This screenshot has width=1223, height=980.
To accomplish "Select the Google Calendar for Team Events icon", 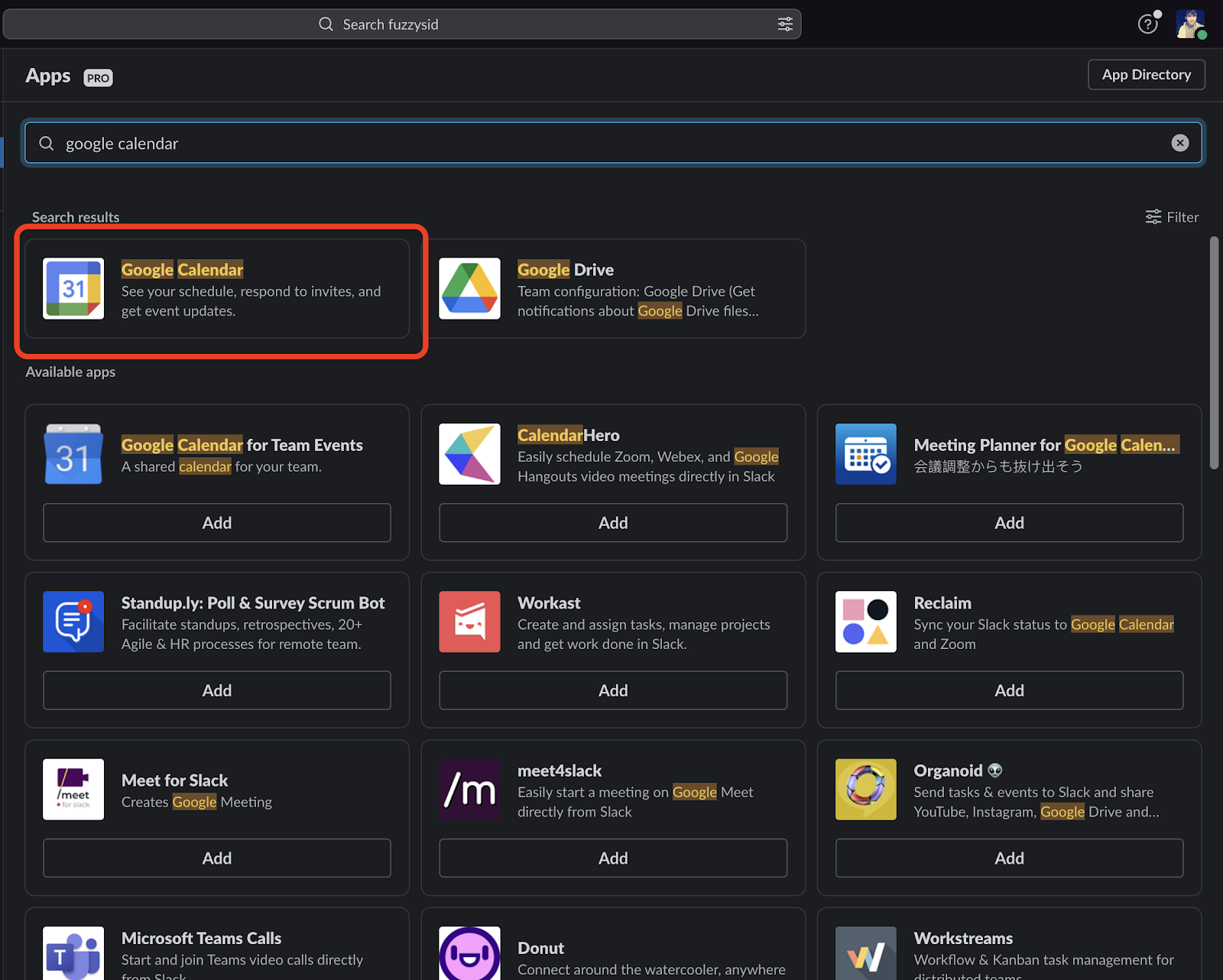I will pos(73,454).
